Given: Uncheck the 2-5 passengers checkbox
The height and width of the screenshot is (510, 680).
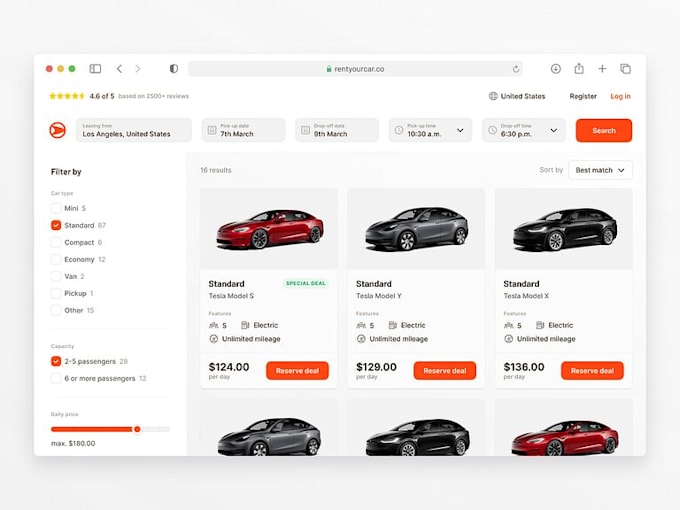Looking at the screenshot, I should (x=56, y=361).
